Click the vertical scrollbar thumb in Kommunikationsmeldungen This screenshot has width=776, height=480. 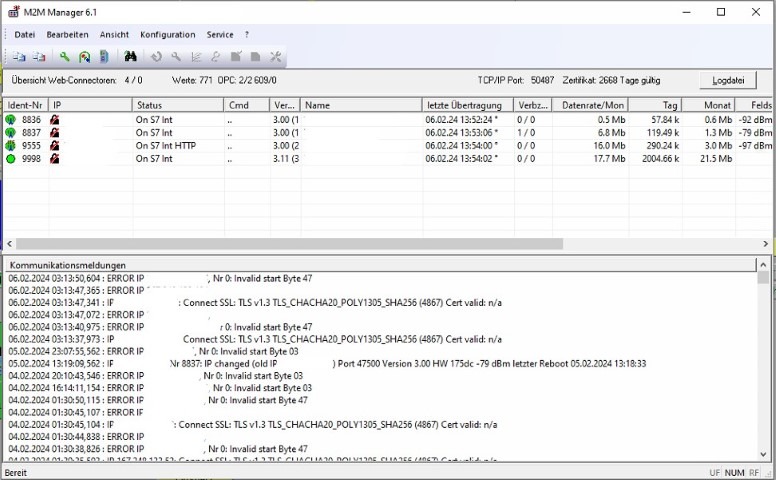click(x=763, y=277)
